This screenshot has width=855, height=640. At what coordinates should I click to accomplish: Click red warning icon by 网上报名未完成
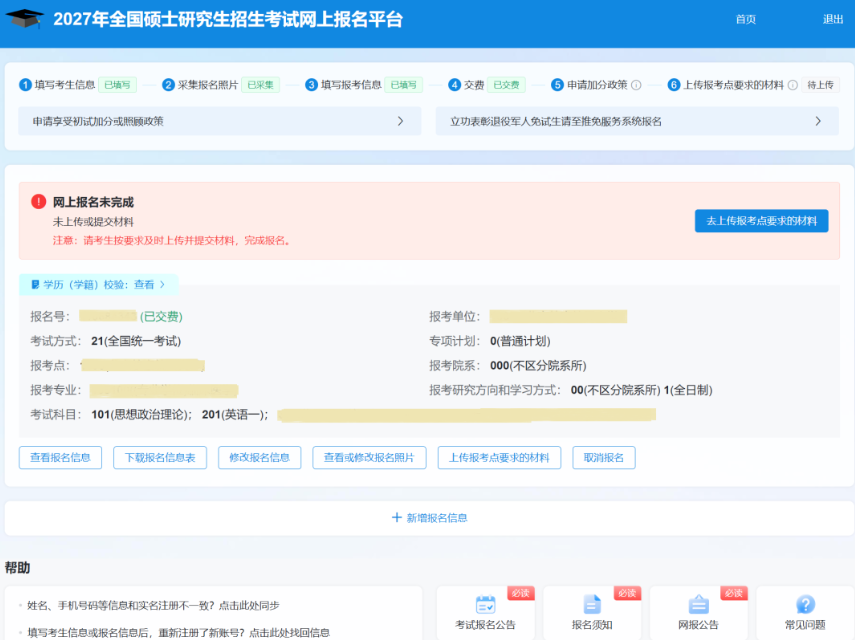click(39, 202)
